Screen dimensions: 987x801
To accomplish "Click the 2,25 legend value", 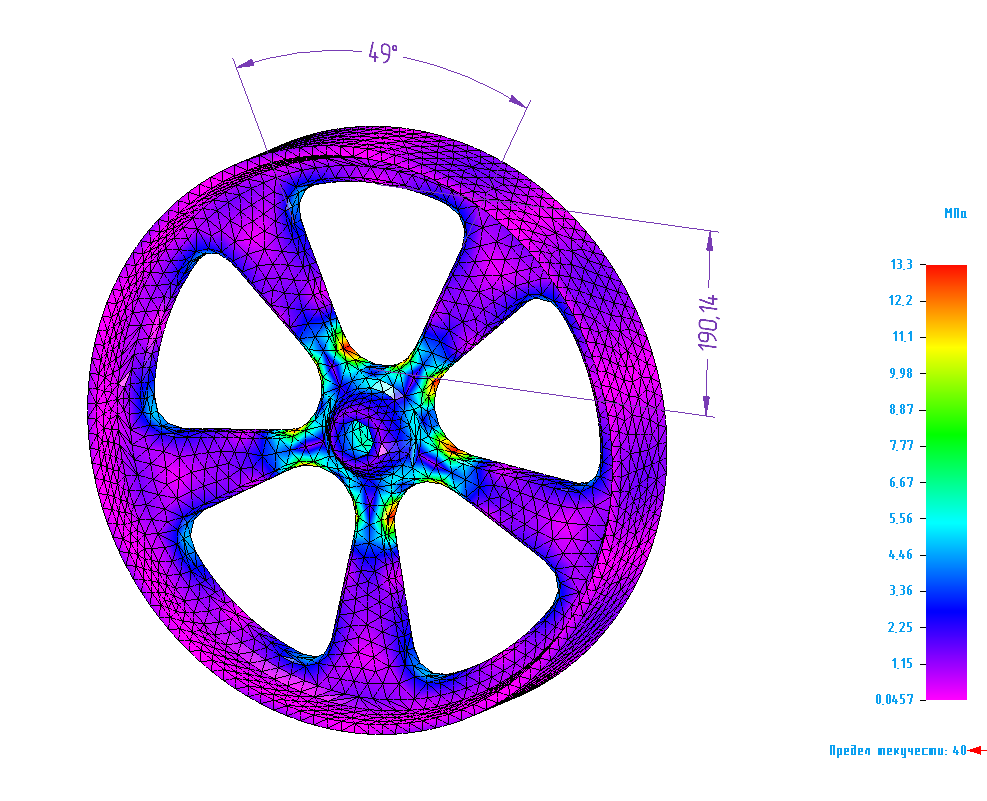I will coord(901,627).
